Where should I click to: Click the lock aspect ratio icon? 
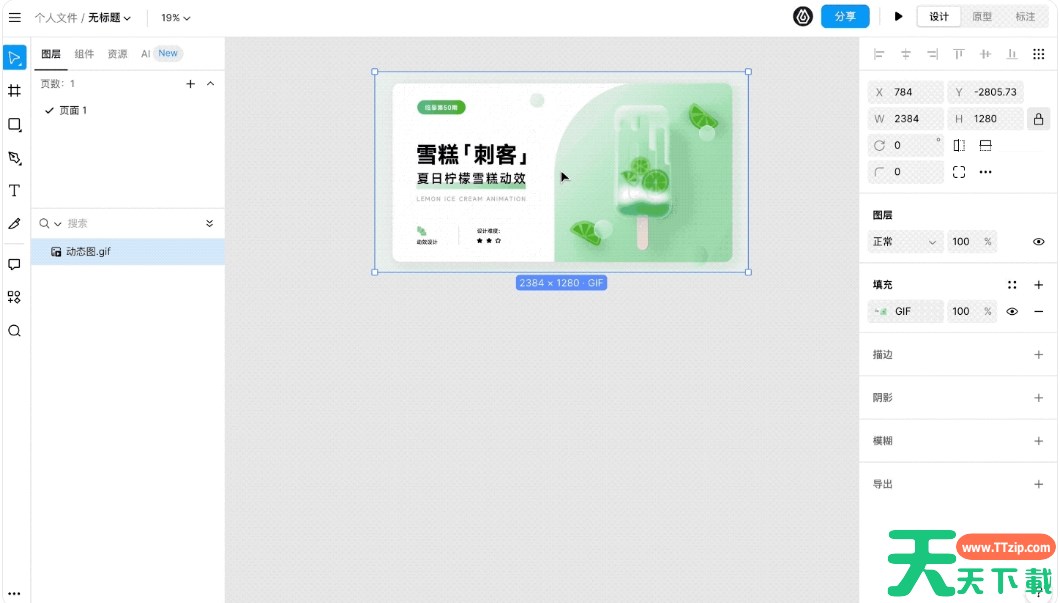[1039, 119]
